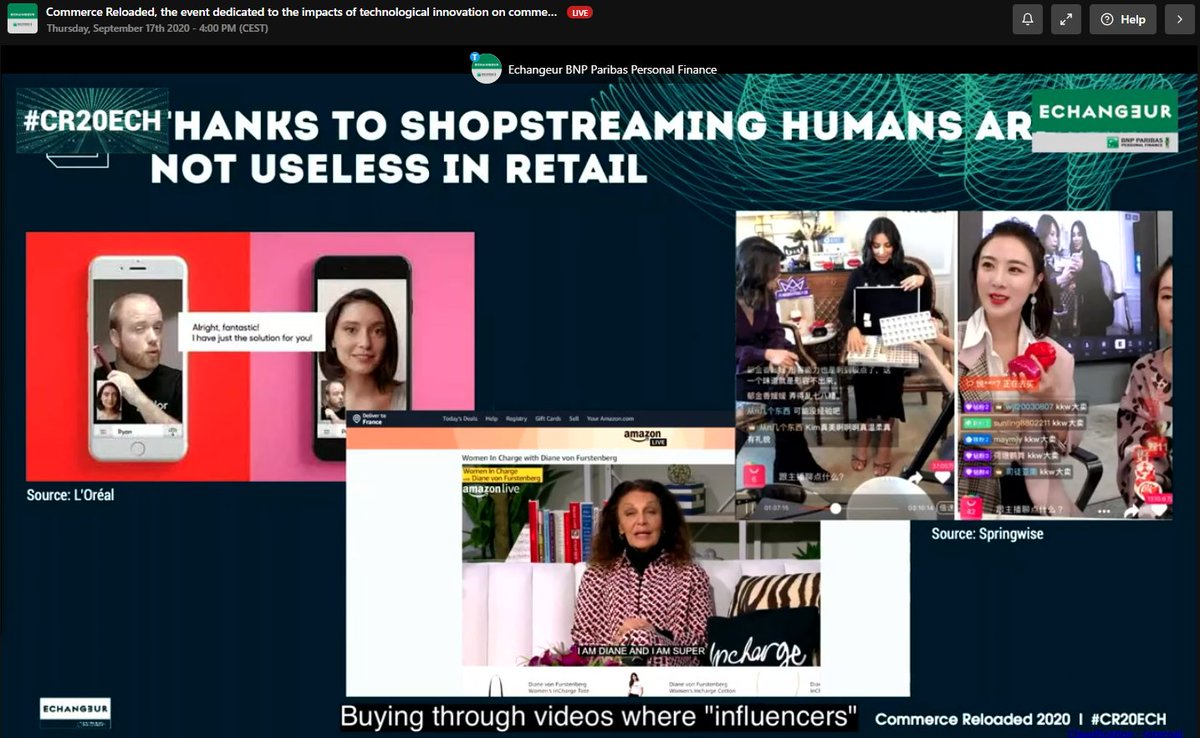Image resolution: width=1200 pixels, height=738 pixels.
Task: Click the Commerce Reloaded 2020 footer text
Action: pos(1020,719)
